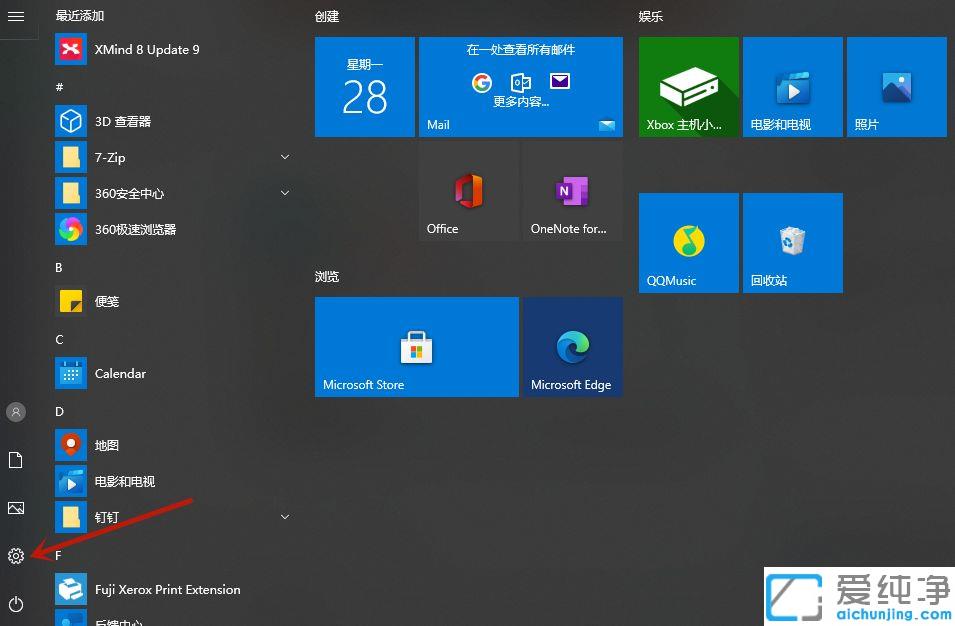Launch the Office app tile

[x=468, y=190]
